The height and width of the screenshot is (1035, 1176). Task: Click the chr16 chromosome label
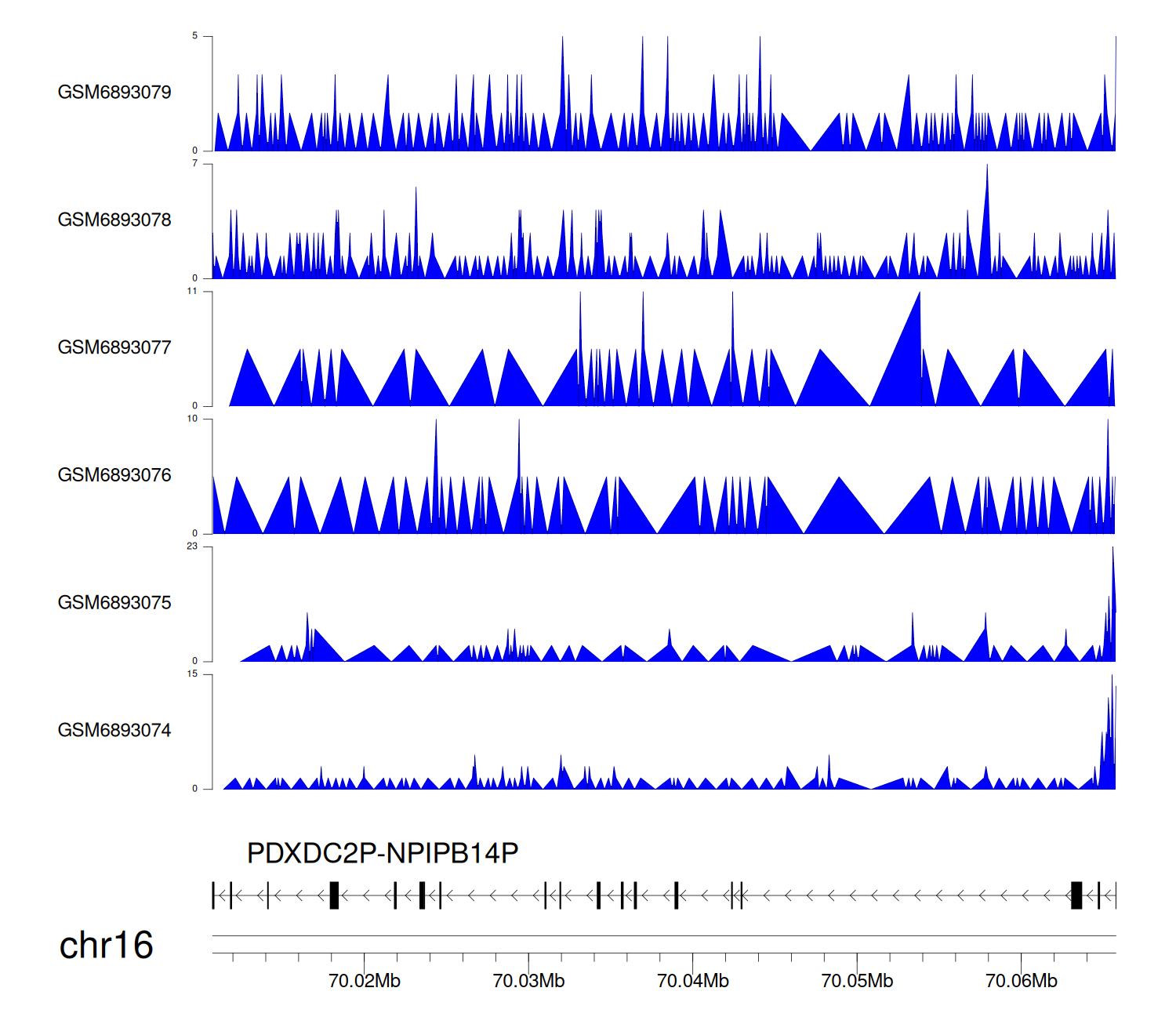coord(106,946)
